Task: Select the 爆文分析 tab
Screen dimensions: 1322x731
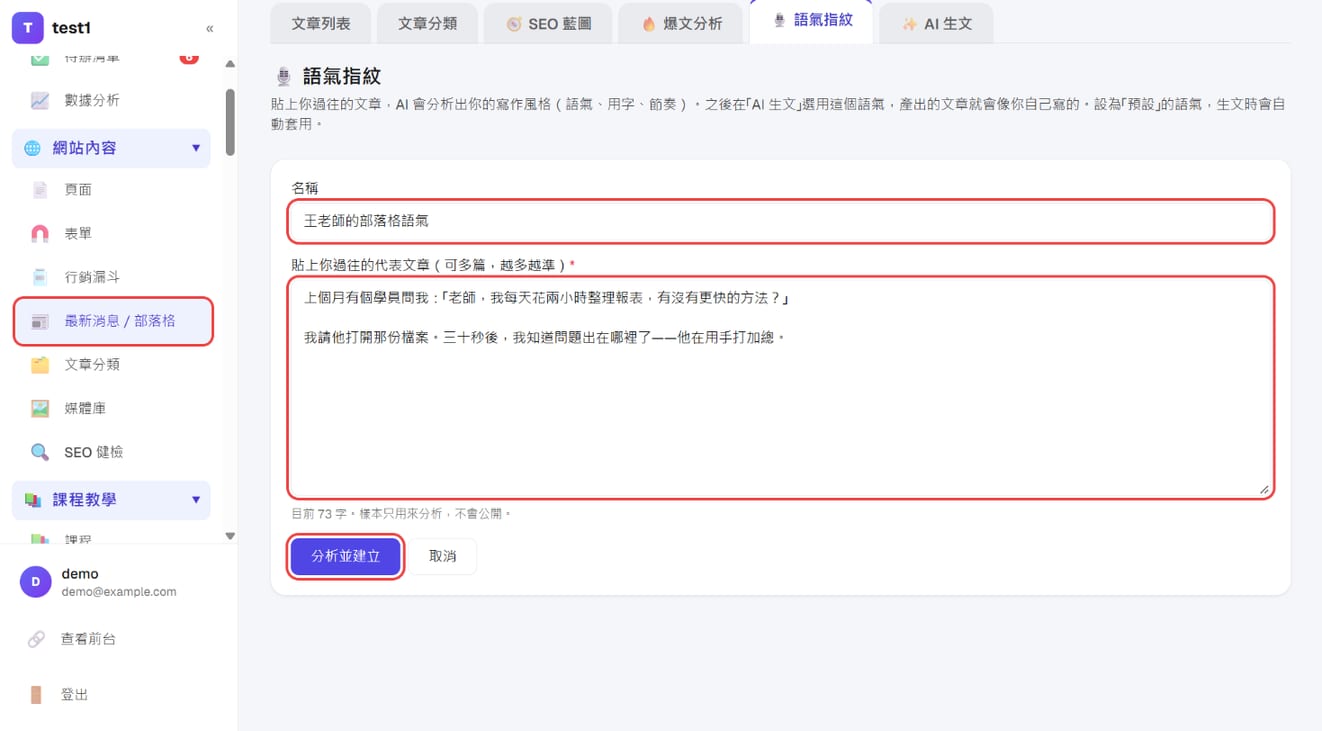Action: click(x=681, y=23)
